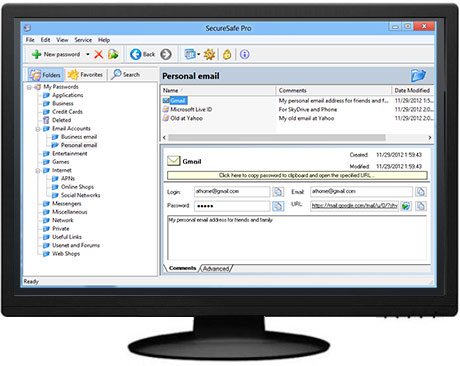Click into the Email field
Viewport: 460px width, 366px height.
pyautogui.click(x=361, y=191)
